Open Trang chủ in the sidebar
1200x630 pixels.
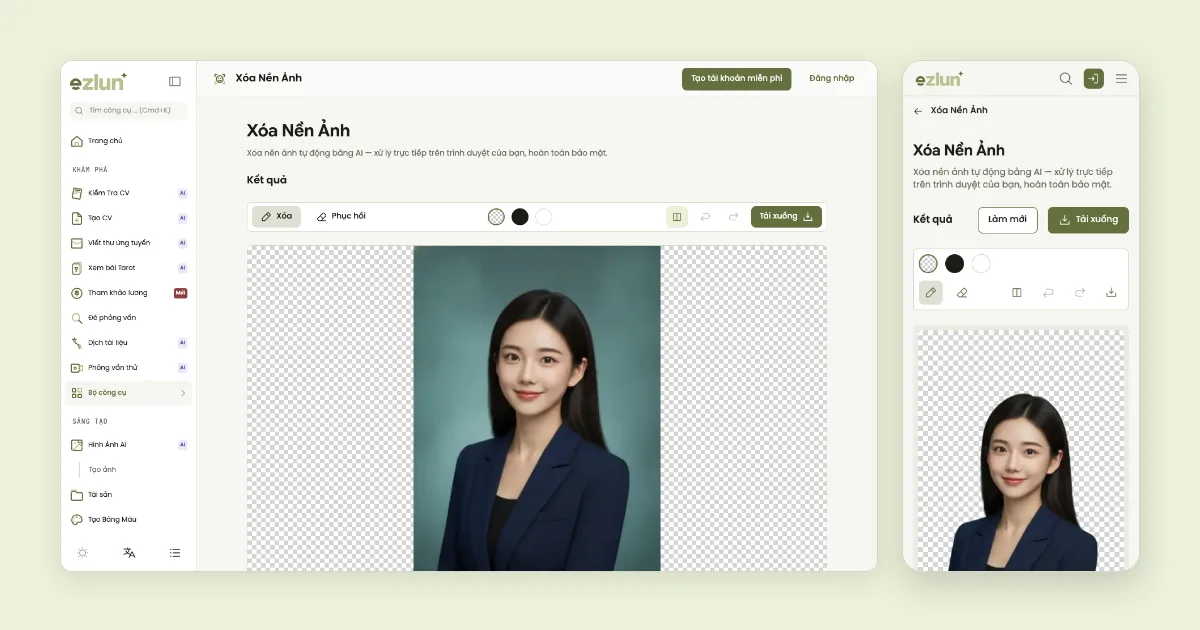point(128,141)
